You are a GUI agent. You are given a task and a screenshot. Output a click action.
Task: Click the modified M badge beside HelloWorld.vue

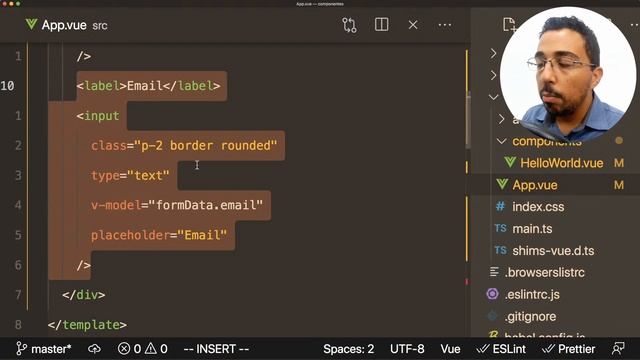tap(619, 163)
